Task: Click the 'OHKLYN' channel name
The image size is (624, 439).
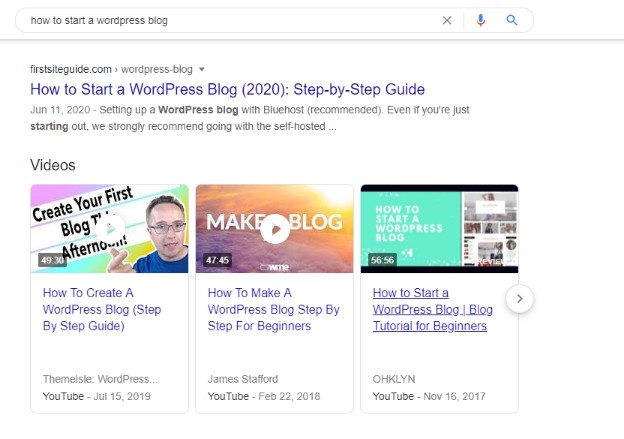Action: [394, 379]
